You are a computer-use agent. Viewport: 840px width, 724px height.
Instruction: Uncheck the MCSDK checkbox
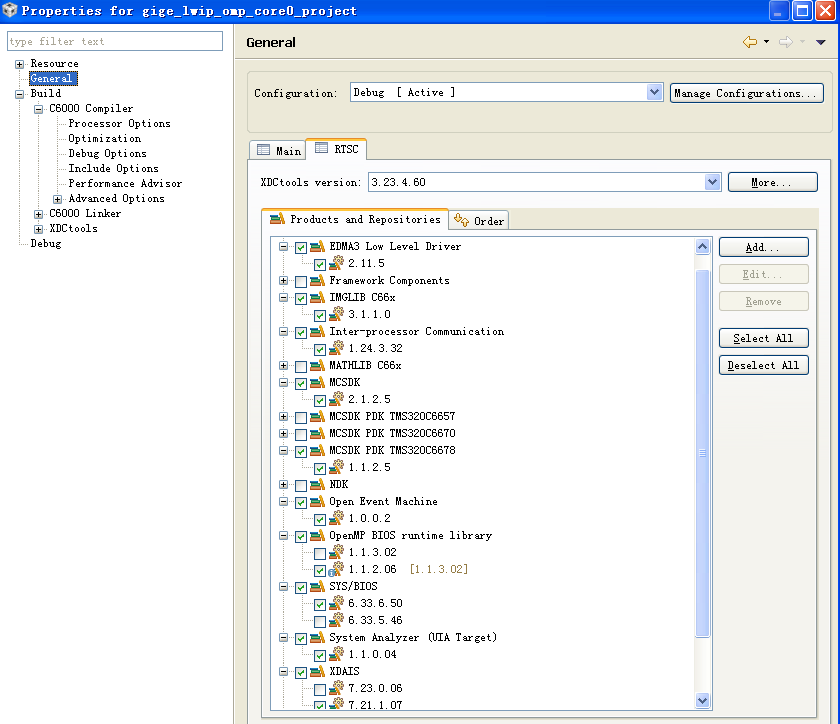pos(301,384)
